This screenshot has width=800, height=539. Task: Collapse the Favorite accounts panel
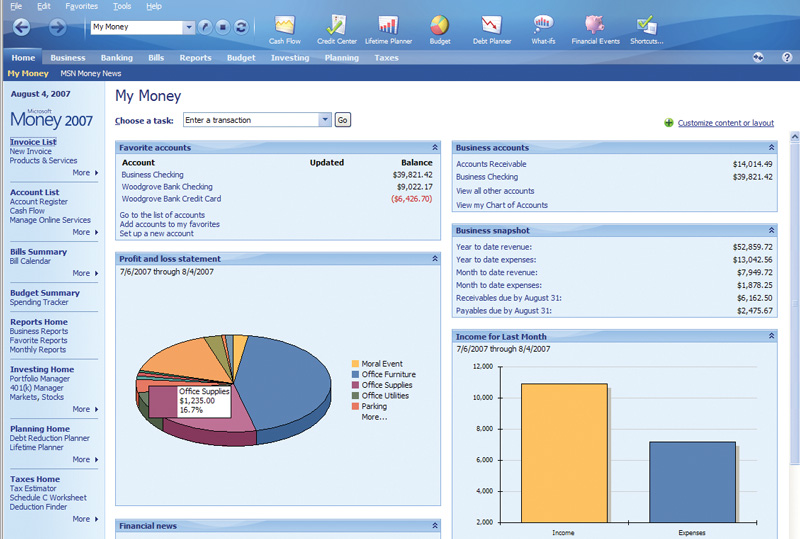tap(434, 148)
